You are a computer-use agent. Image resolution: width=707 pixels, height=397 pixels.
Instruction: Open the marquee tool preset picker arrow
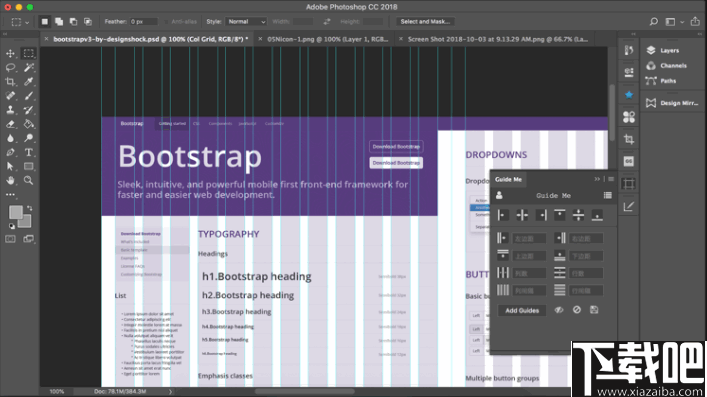(27, 22)
